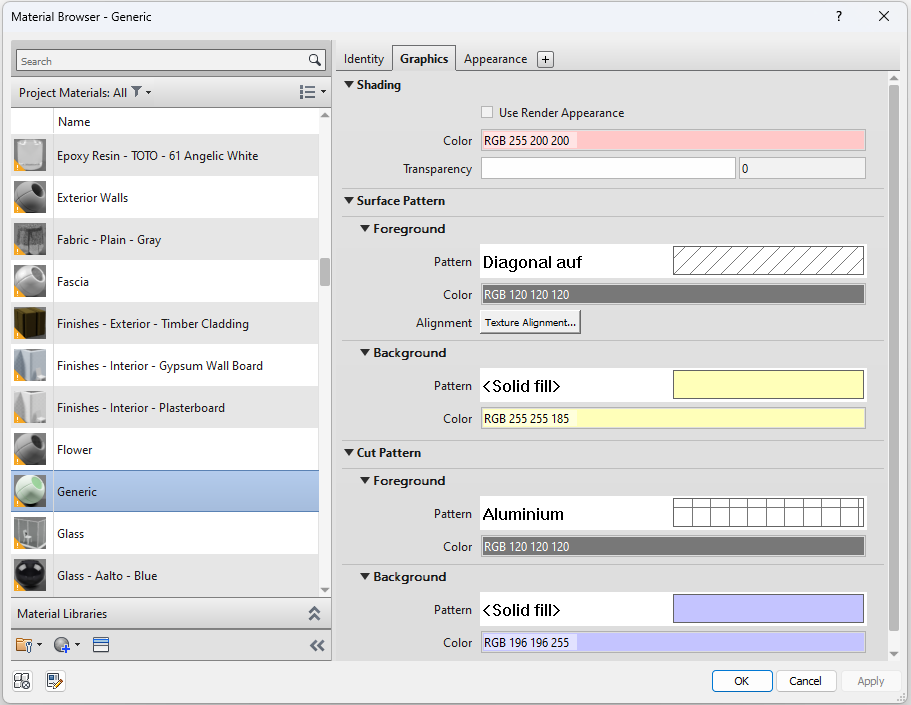Collapse the Shading section
The height and width of the screenshot is (705, 911).
[x=349, y=84]
